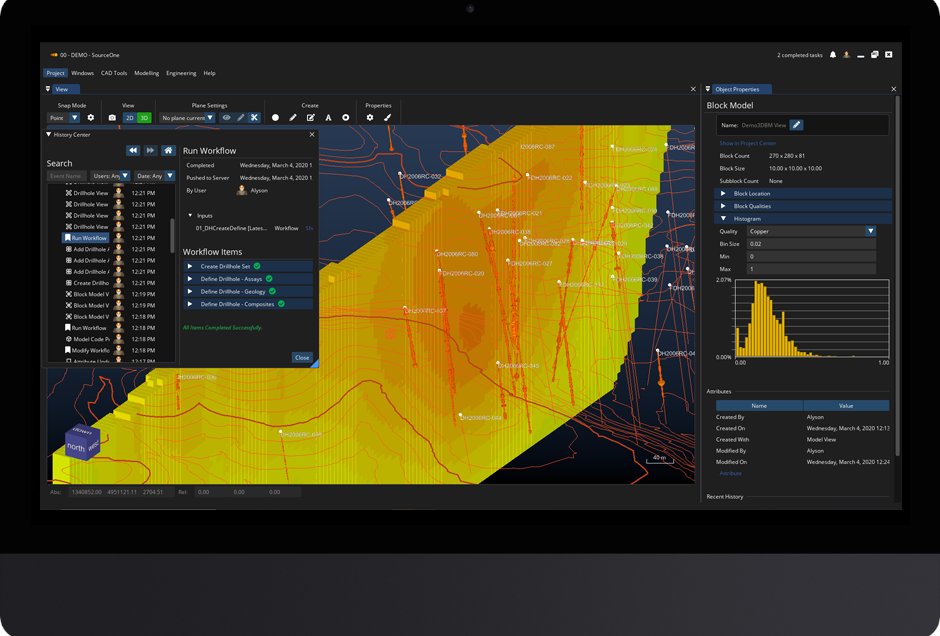
Task: Expand Define Drillhole - Geology workflow item
Action: [x=248, y=291]
